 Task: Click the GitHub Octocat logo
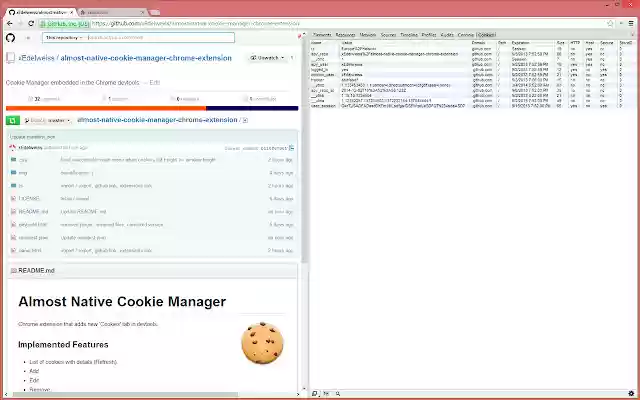click(11, 38)
